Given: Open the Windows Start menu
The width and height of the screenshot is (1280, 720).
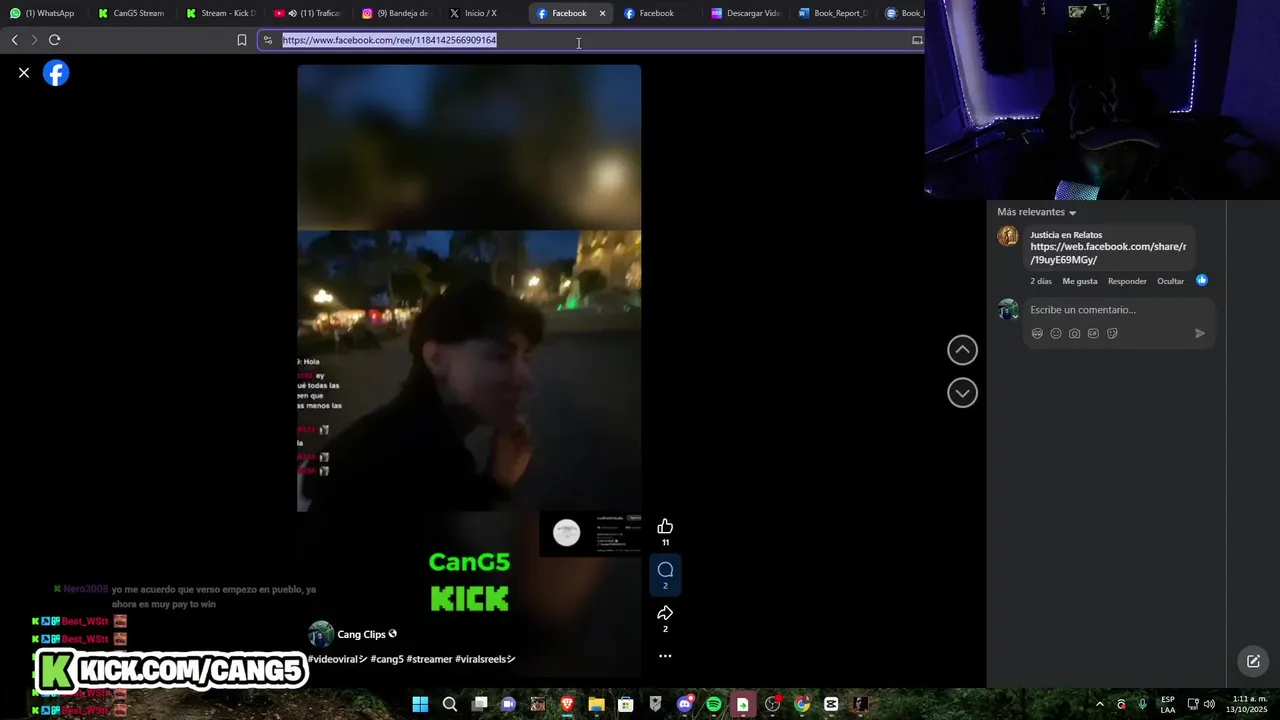Looking at the screenshot, I should tap(420, 704).
